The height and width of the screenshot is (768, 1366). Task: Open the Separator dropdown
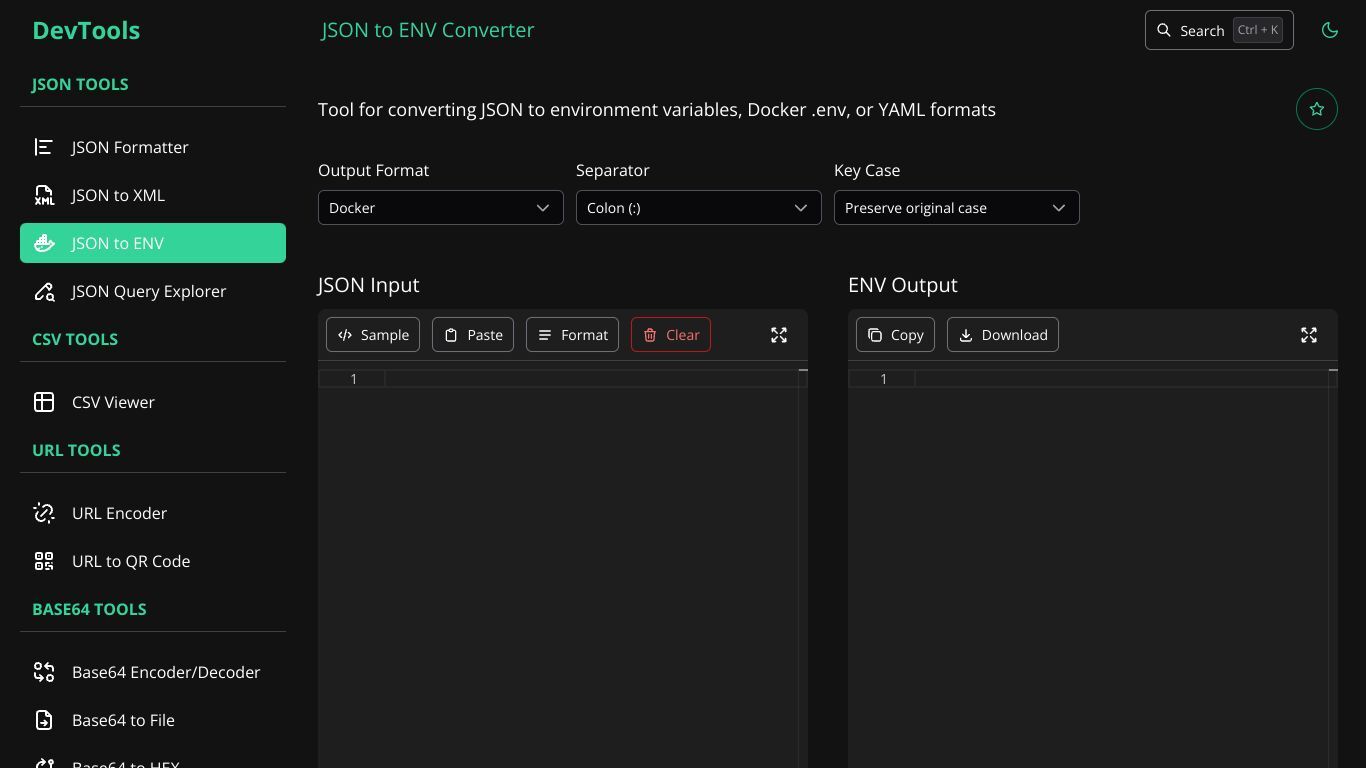pyautogui.click(x=699, y=208)
